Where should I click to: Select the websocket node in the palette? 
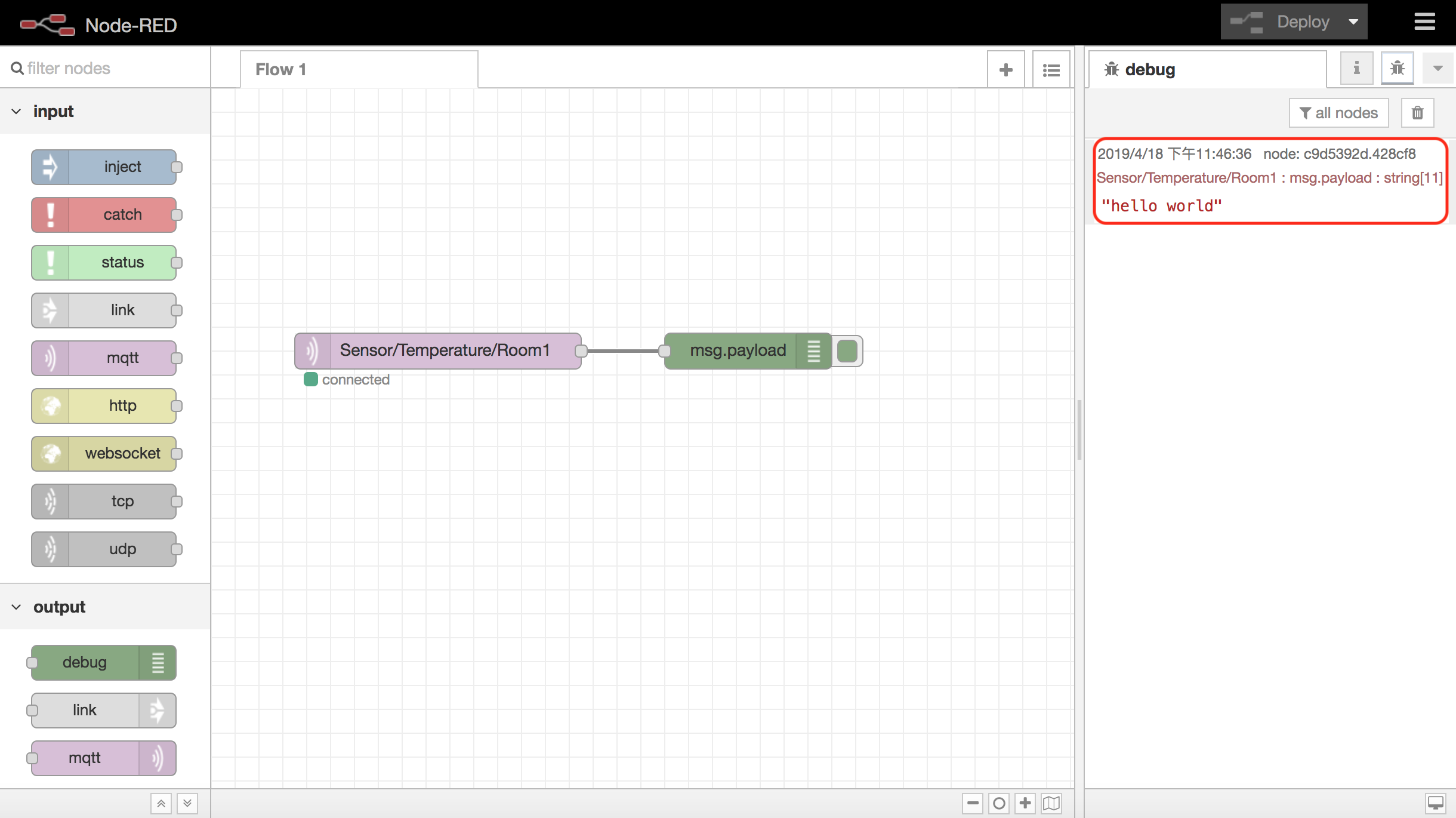click(x=104, y=454)
